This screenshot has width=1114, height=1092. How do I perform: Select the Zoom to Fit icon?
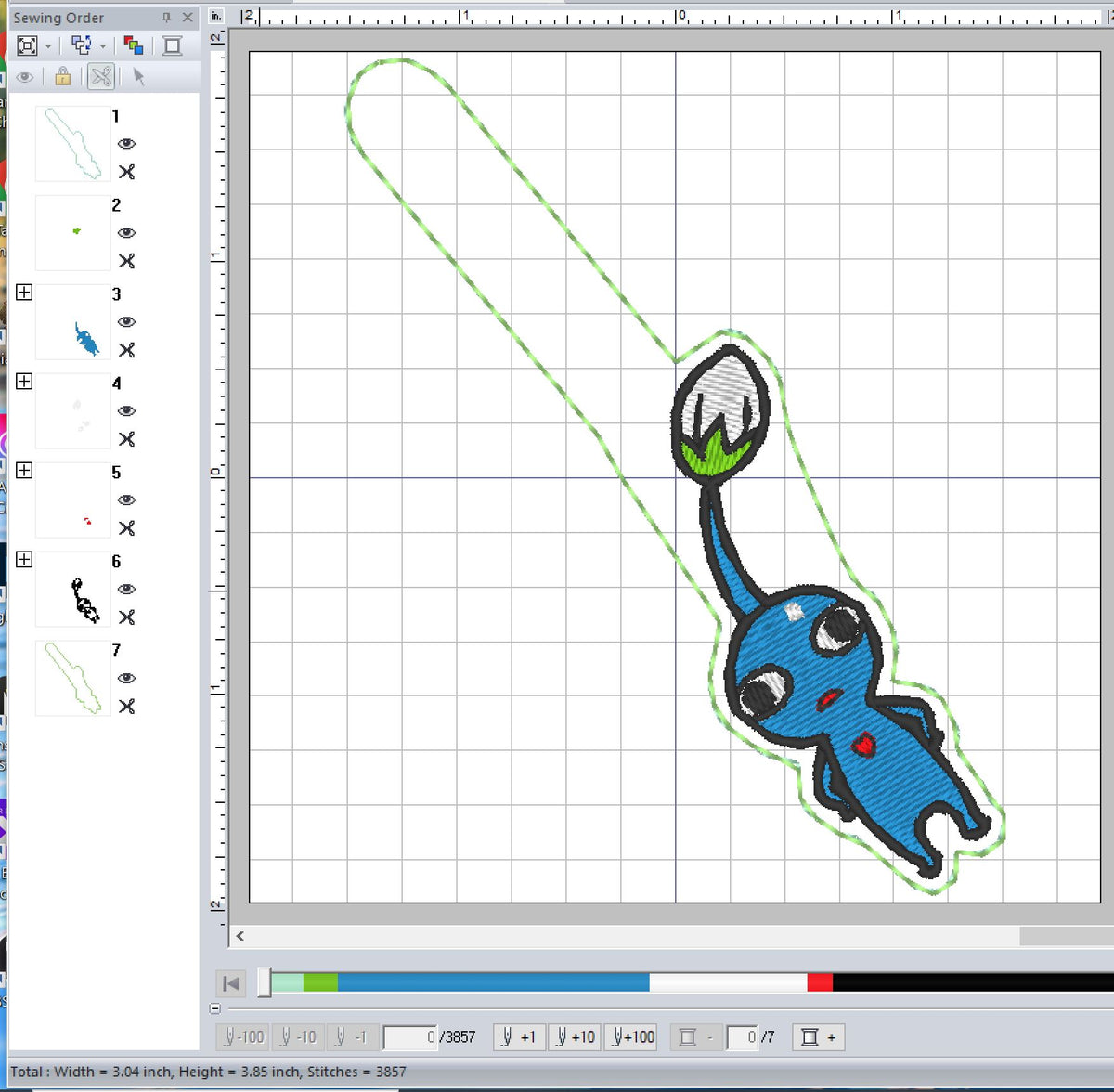pos(26,45)
